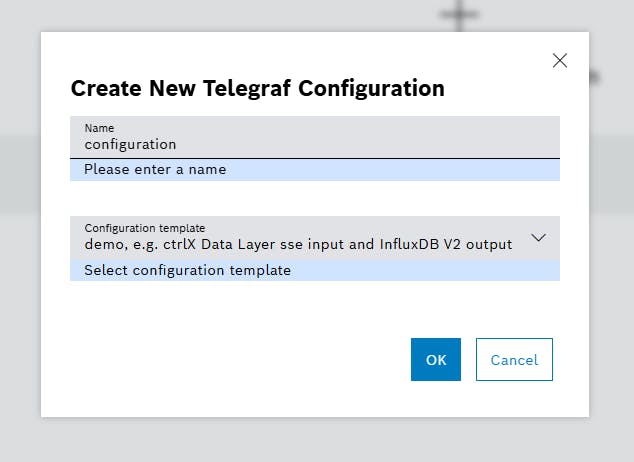Viewport: 634px width, 462px height.
Task: Click the 'Select configuration template' hint
Action: pyautogui.click(x=187, y=270)
